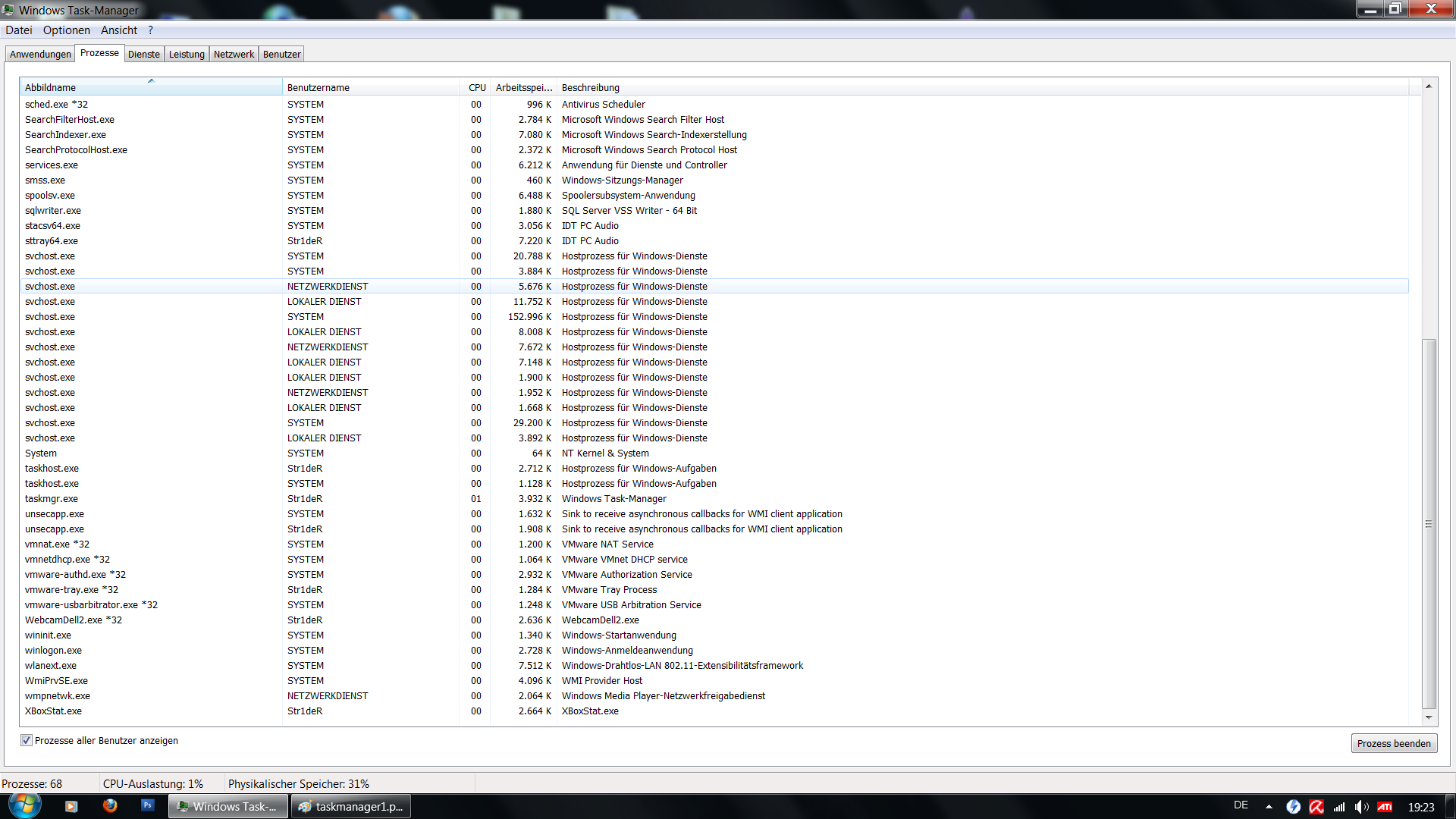Select the taskmgr.exe process
Image resolution: width=1456 pixels, height=819 pixels.
(714, 499)
